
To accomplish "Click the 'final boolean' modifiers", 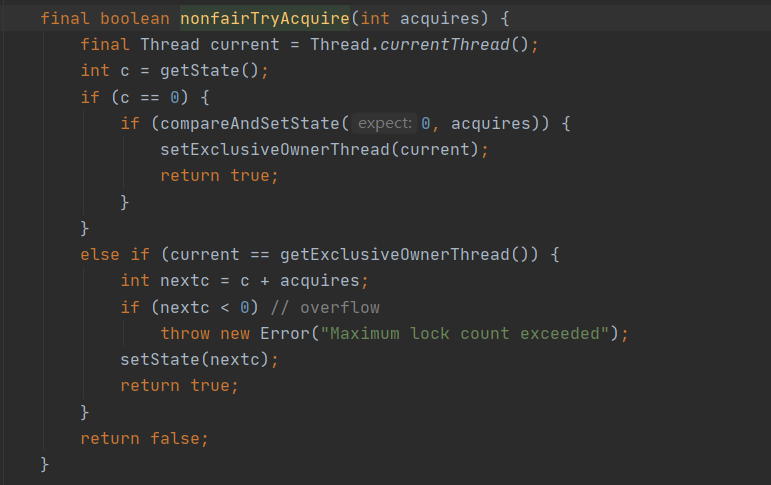I will tap(105, 19).
